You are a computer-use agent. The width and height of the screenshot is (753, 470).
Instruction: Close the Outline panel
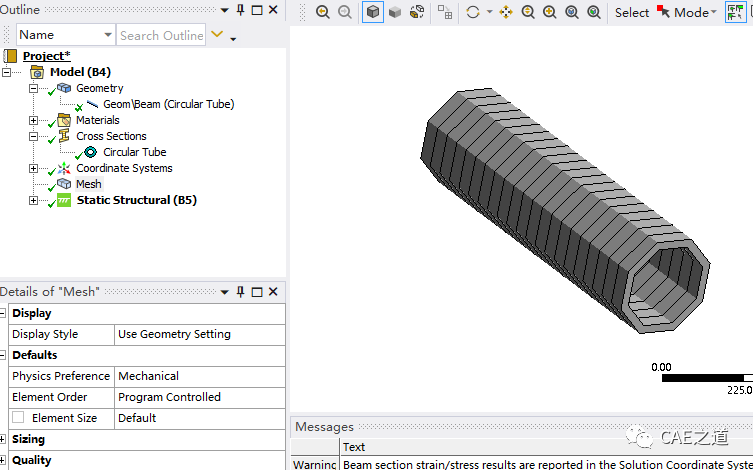[x=273, y=10]
